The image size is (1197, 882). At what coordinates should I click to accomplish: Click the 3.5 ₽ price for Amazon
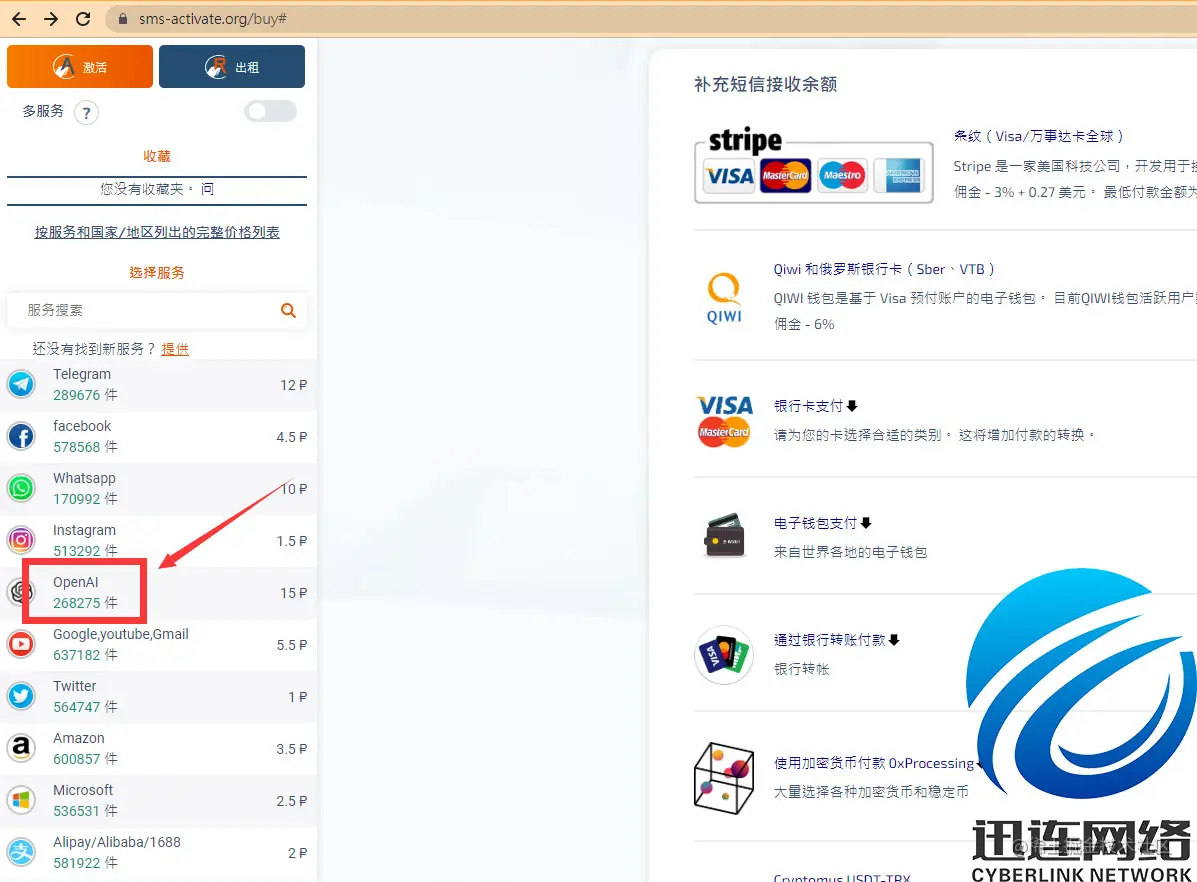(x=292, y=748)
